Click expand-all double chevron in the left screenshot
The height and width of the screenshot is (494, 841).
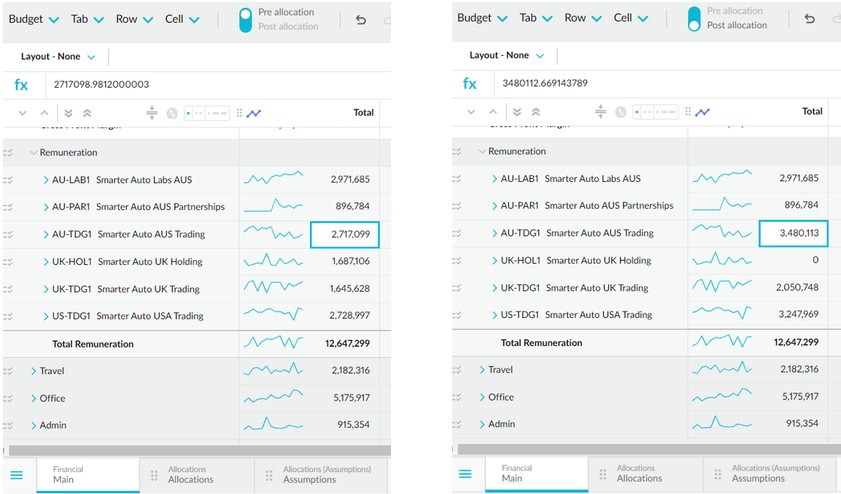click(x=68, y=113)
